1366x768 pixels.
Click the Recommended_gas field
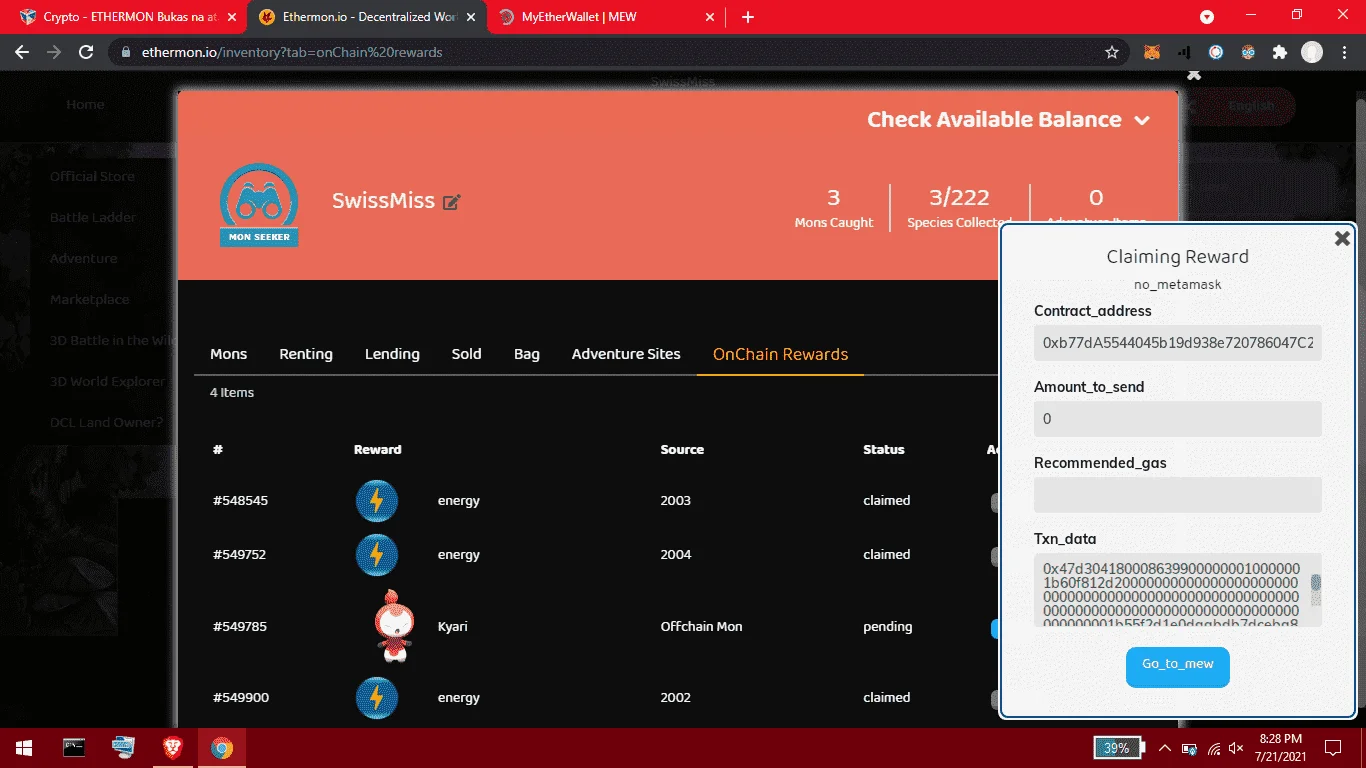pyautogui.click(x=1178, y=495)
